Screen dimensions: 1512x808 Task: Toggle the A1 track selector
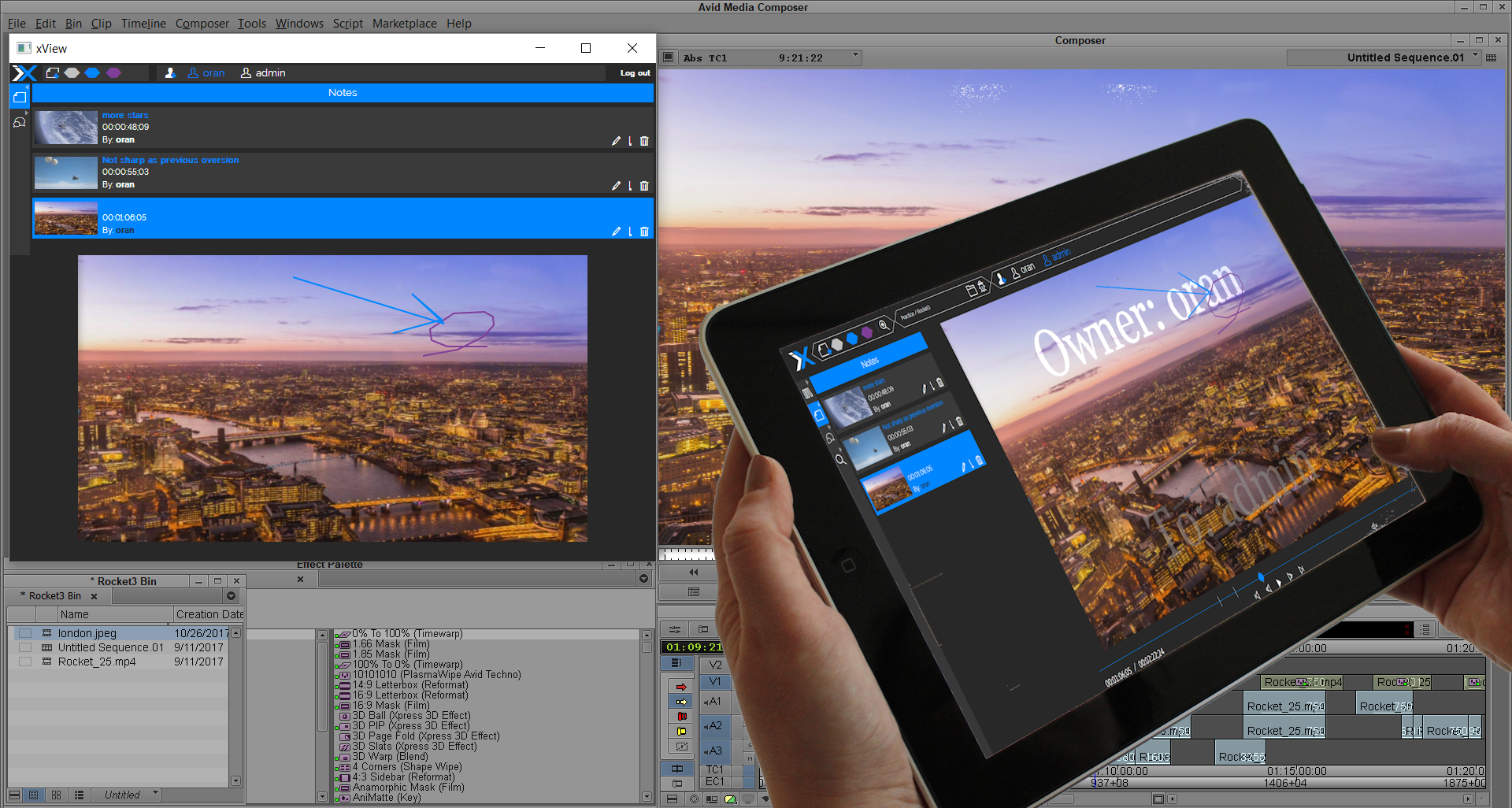713,701
